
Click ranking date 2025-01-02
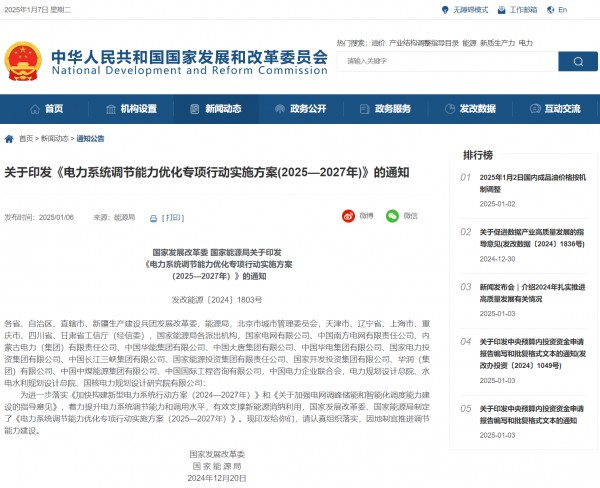click(497, 204)
